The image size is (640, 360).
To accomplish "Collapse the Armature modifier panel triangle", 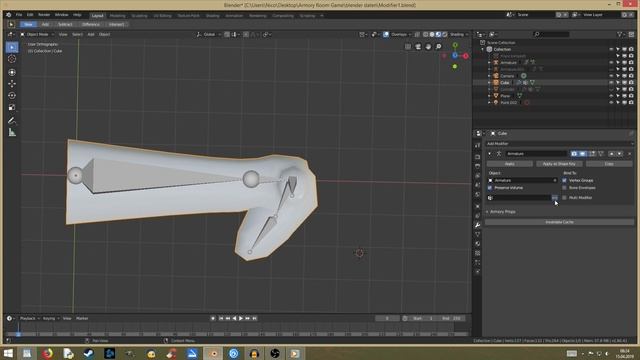I will (490, 154).
